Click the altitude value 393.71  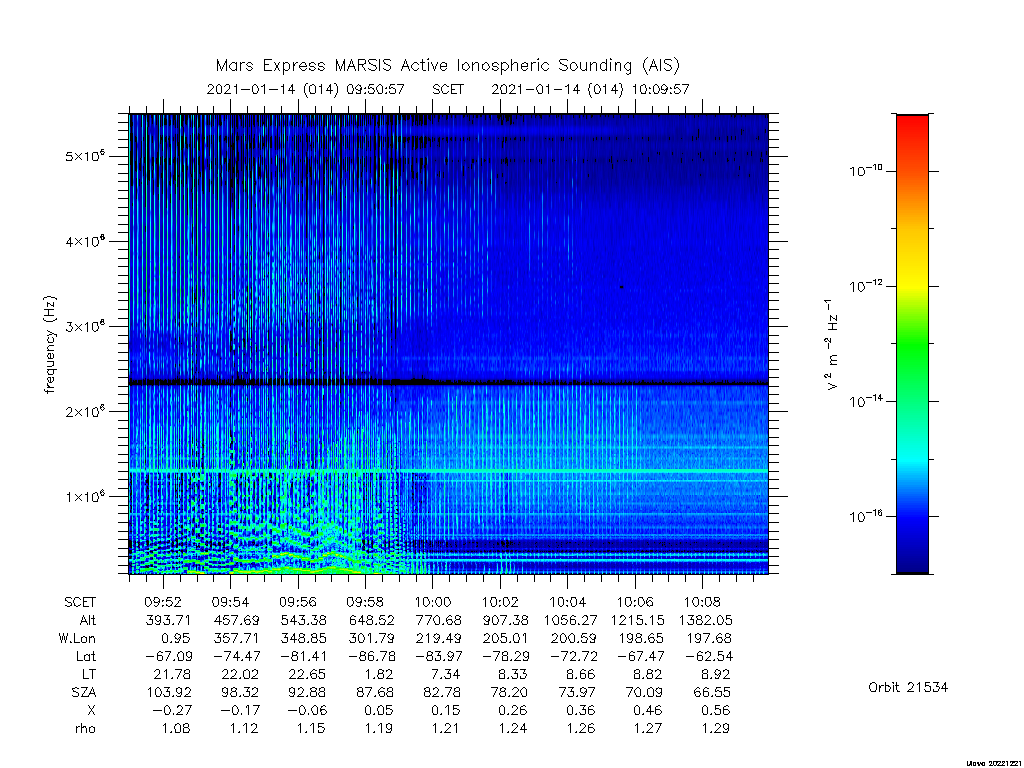168,620
